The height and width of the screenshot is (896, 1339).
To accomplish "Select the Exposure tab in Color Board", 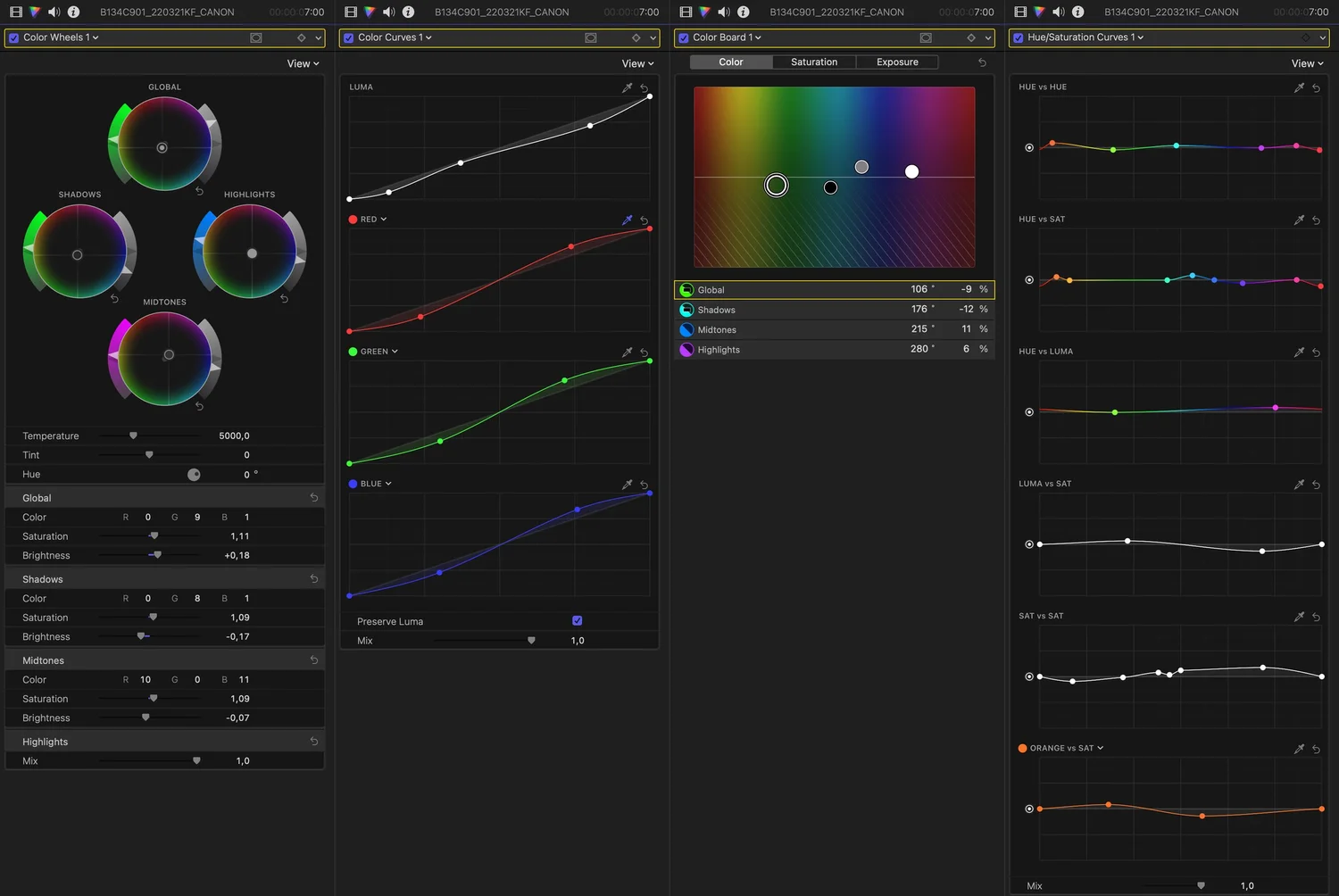I will point(896,62).
